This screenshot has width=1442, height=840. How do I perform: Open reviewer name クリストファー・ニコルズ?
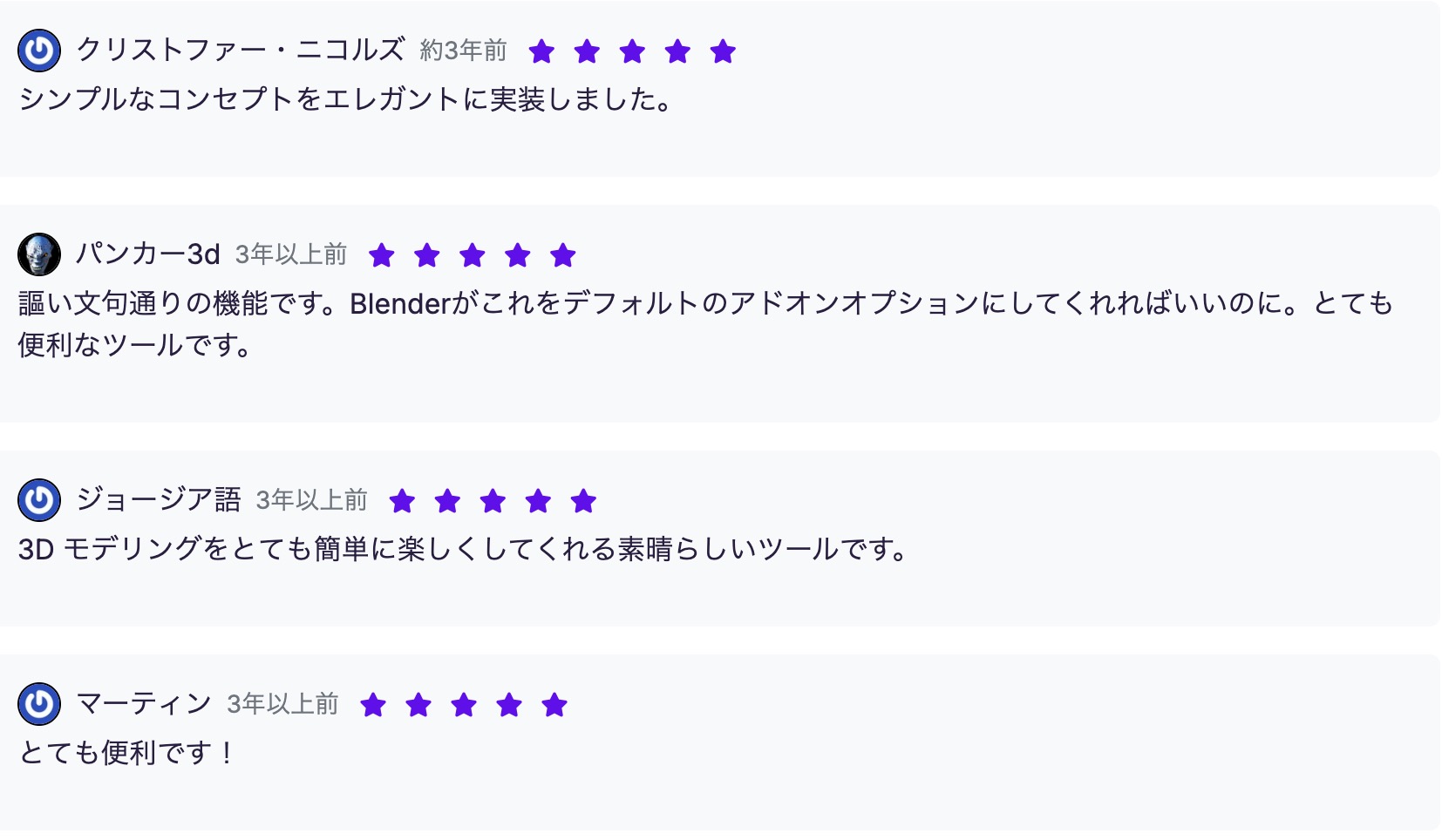(x=241, y=50)
